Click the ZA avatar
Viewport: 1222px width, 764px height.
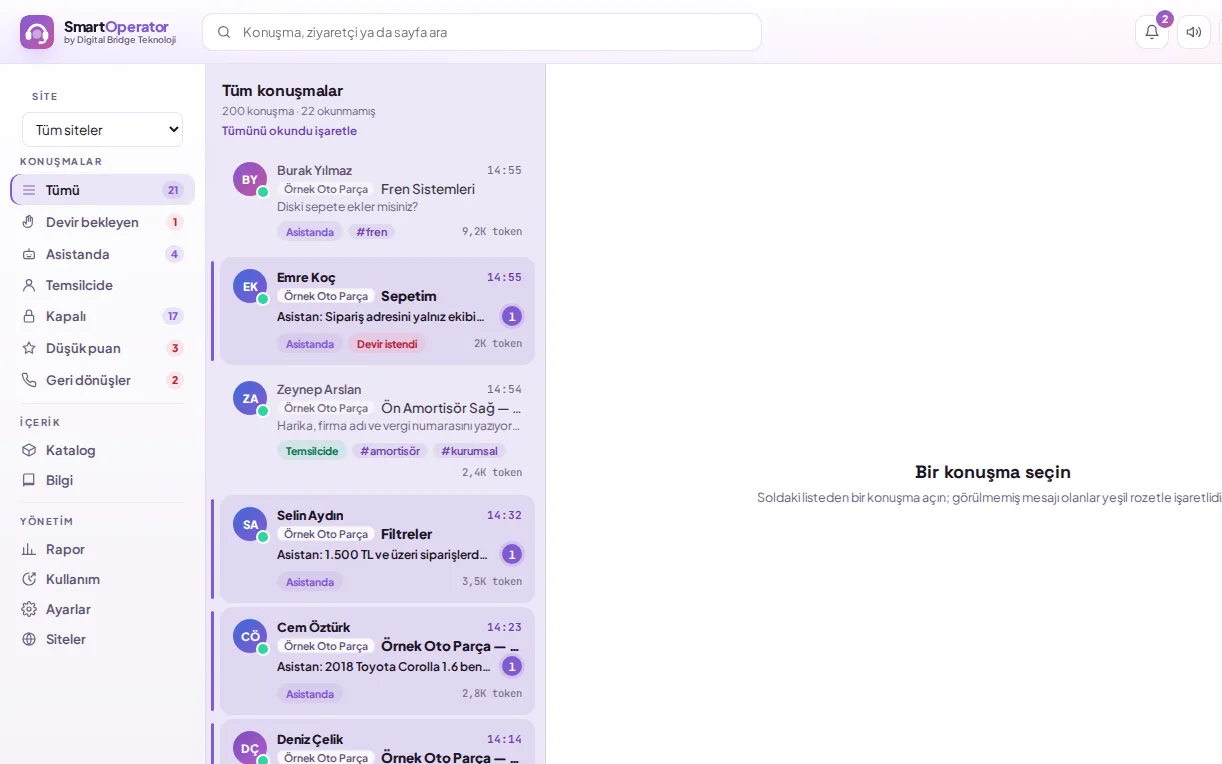pos(250,398)
